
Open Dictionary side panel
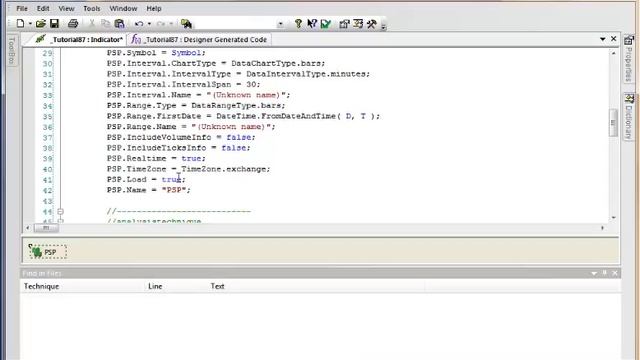(629, 116)
